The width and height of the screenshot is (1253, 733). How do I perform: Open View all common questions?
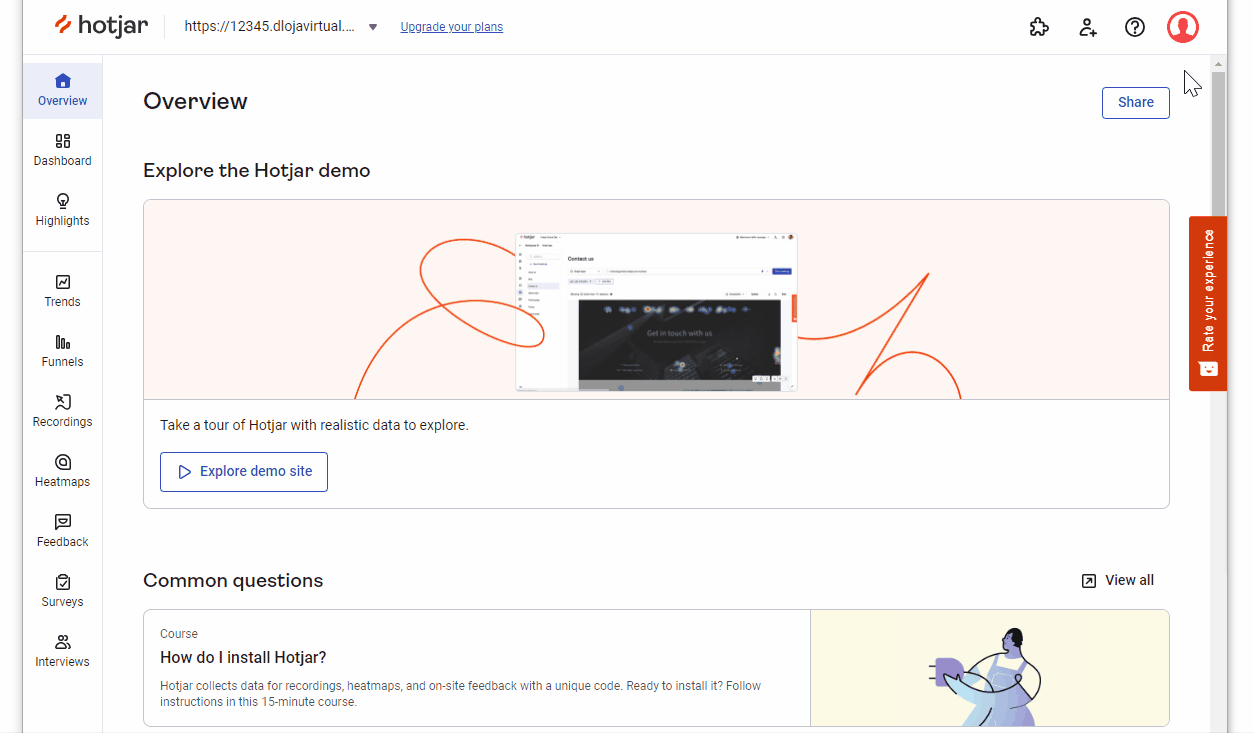pyautogui.click(x=1118, y=580)
